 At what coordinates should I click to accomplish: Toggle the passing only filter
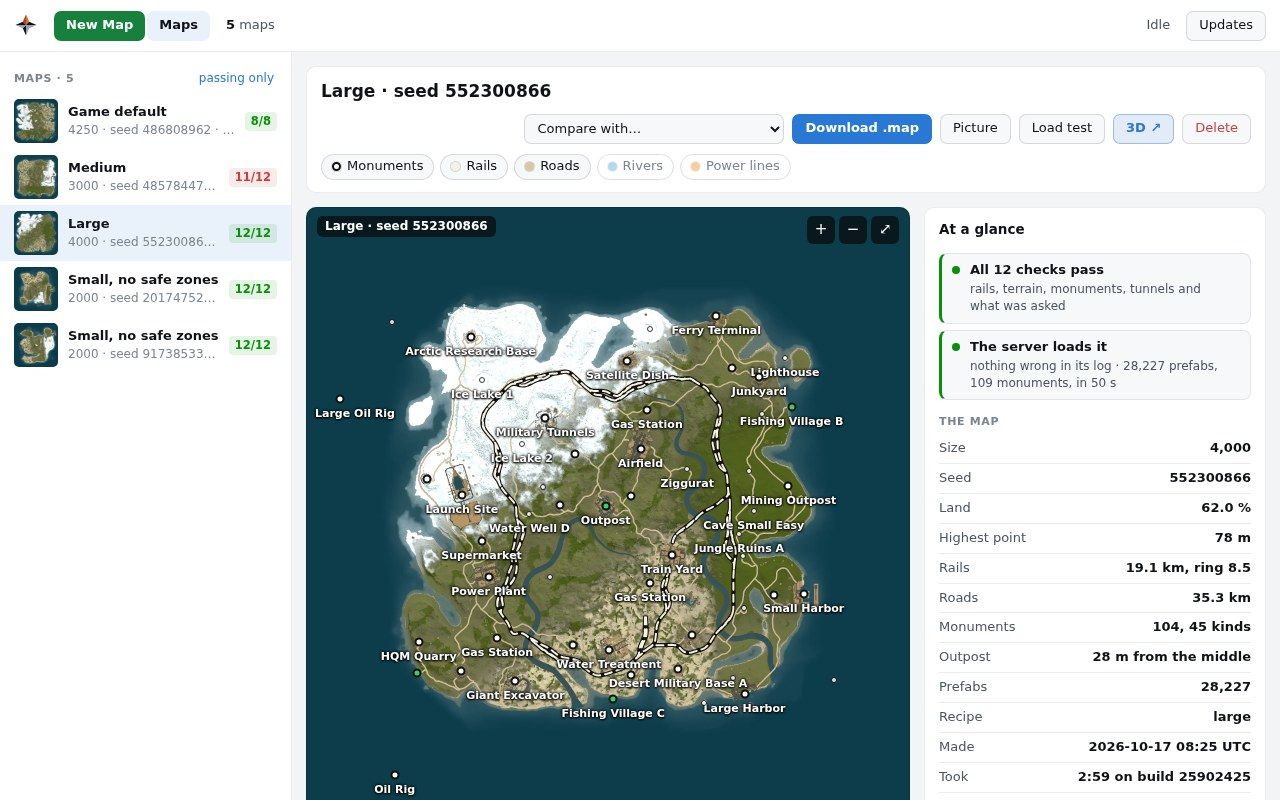[x=236, y=78]
